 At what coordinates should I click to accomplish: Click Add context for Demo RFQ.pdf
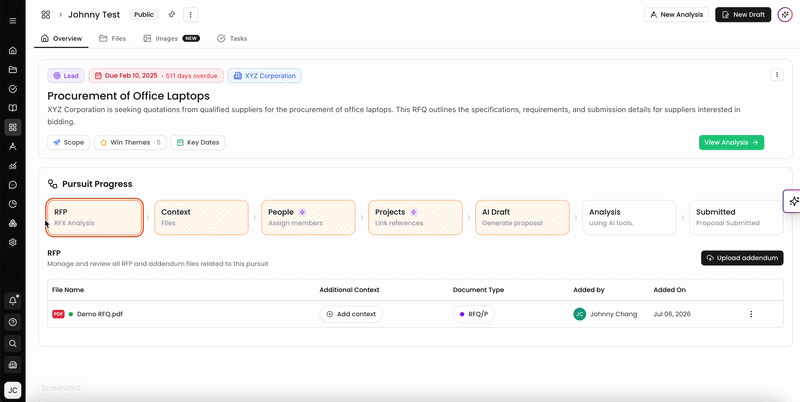(x=351, y=314)
